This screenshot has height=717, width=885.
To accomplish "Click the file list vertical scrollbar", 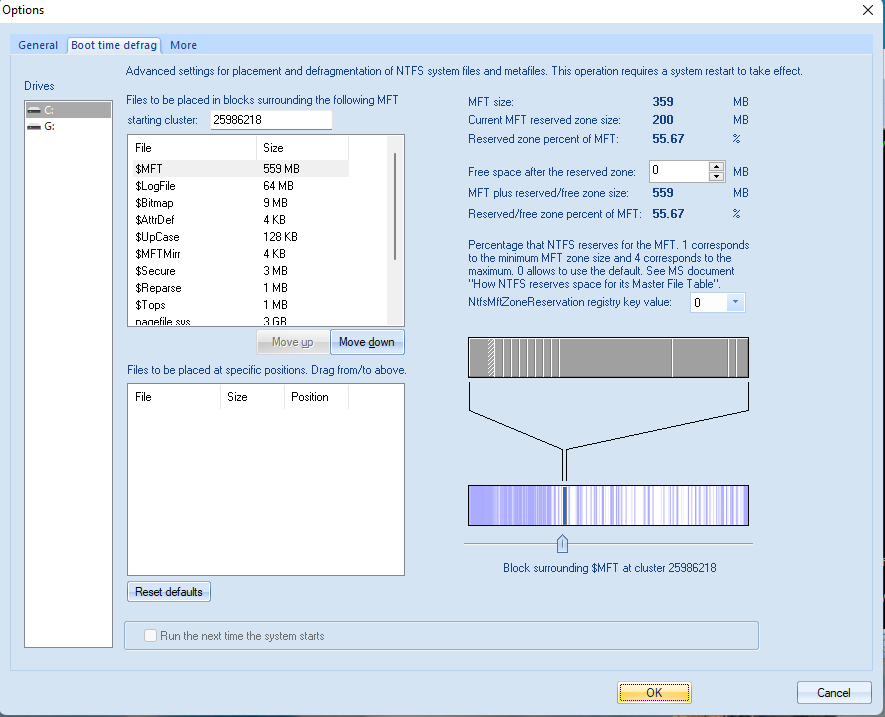I will pos(396,206).
